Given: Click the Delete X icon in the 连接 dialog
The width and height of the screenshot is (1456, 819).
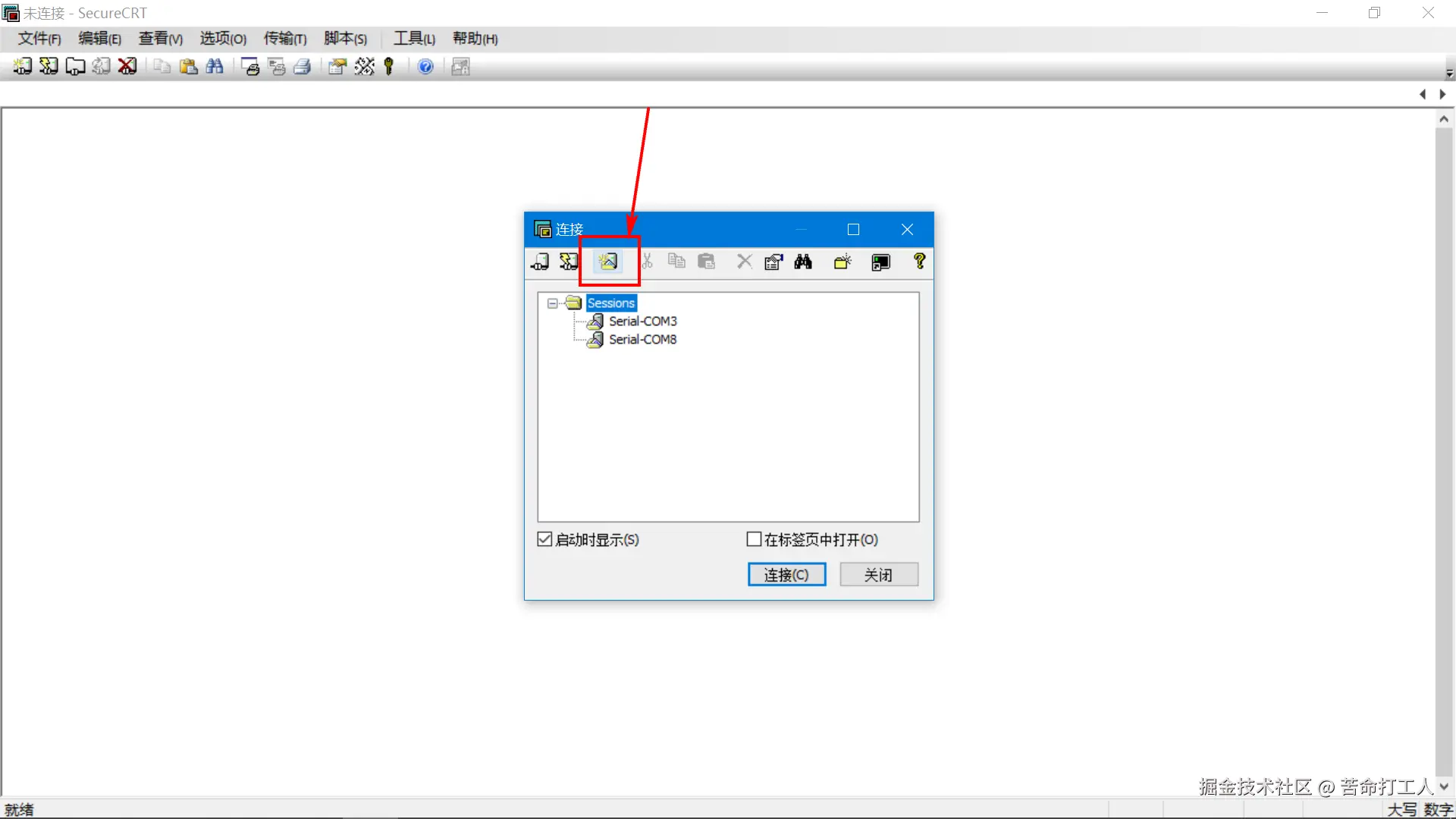Looking at the screenshot, I should [745, 262].
